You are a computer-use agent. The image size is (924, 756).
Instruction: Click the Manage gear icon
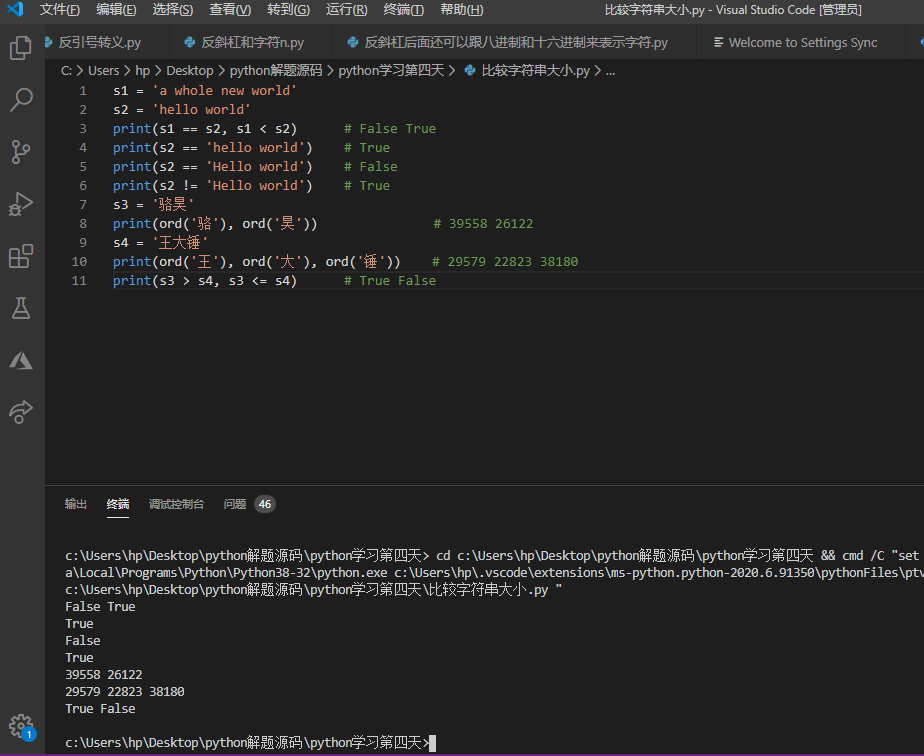[21, 726]
